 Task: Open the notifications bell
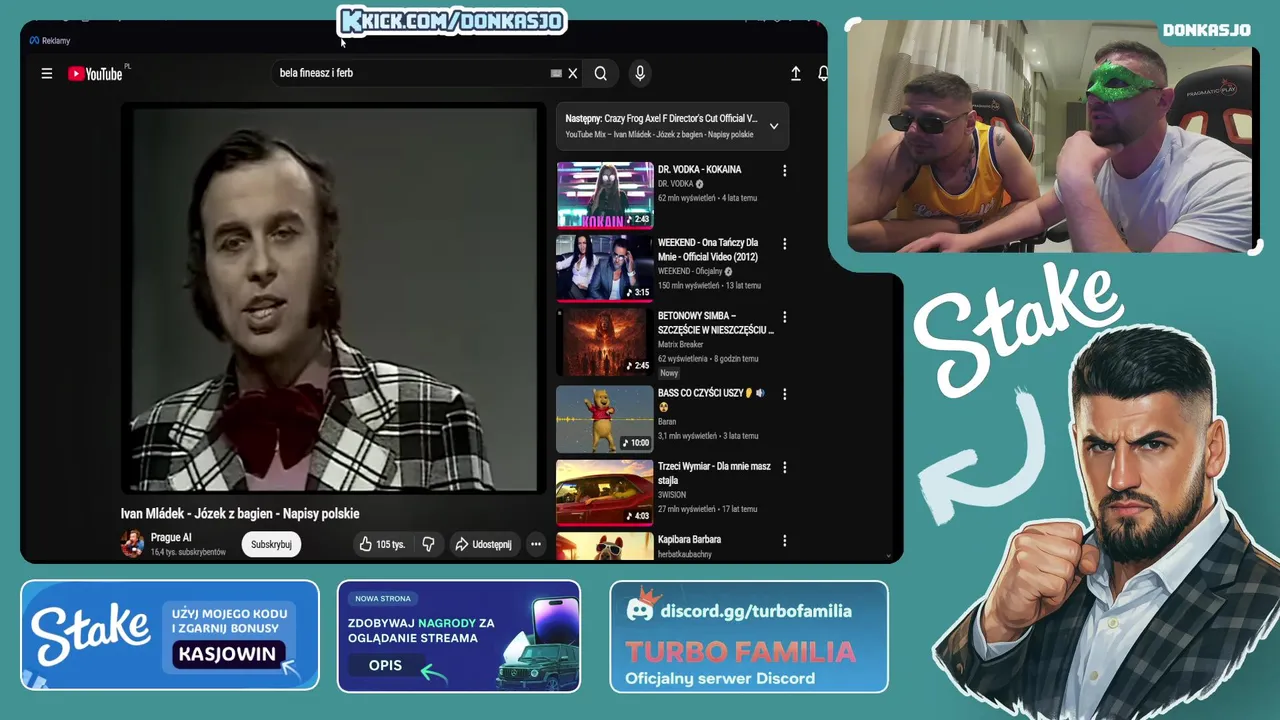823,73
